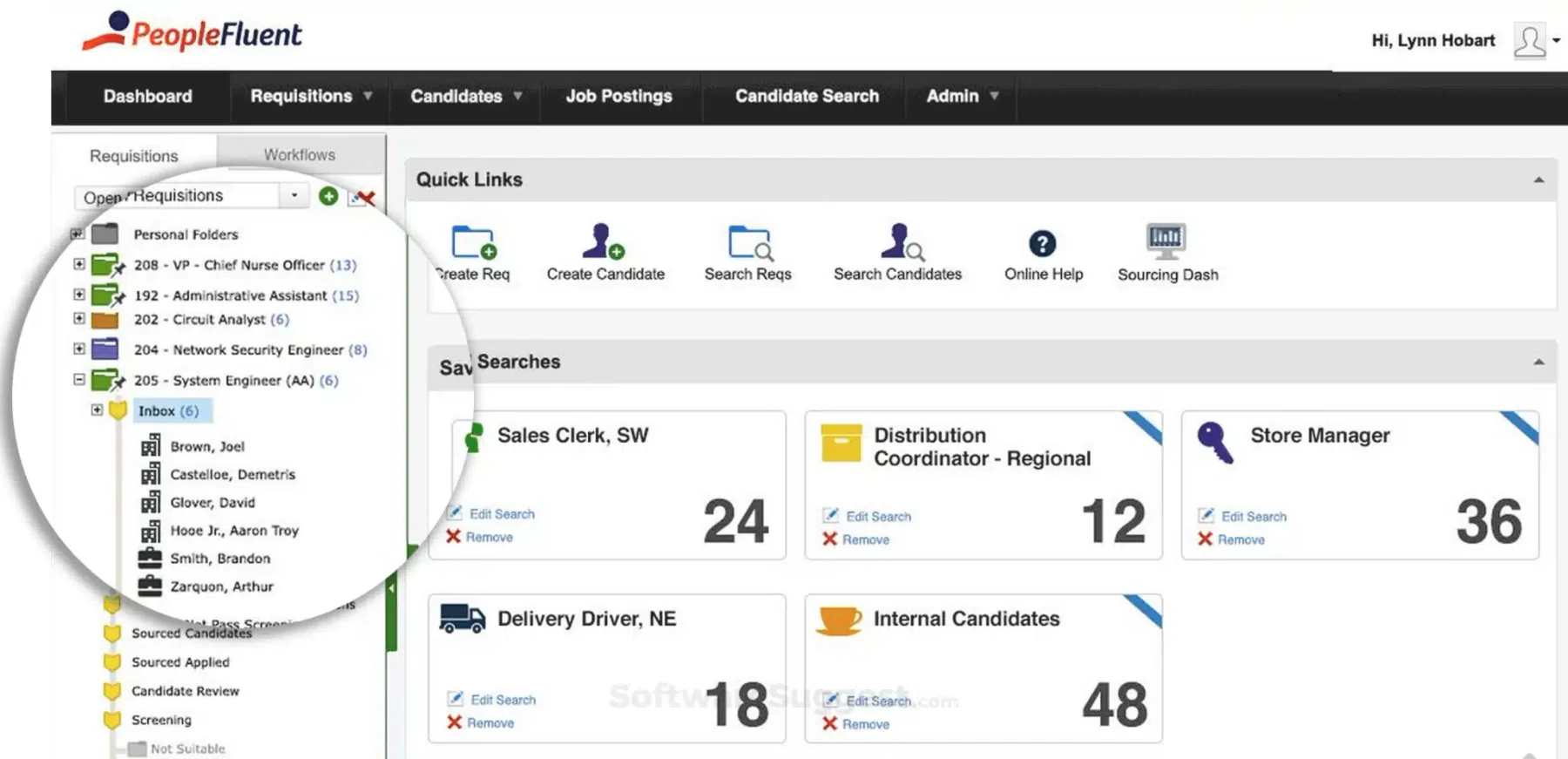The image size is (1568, 759).
Task: Open the Search Candidates quick link icon
Action: tap(902, 241)
